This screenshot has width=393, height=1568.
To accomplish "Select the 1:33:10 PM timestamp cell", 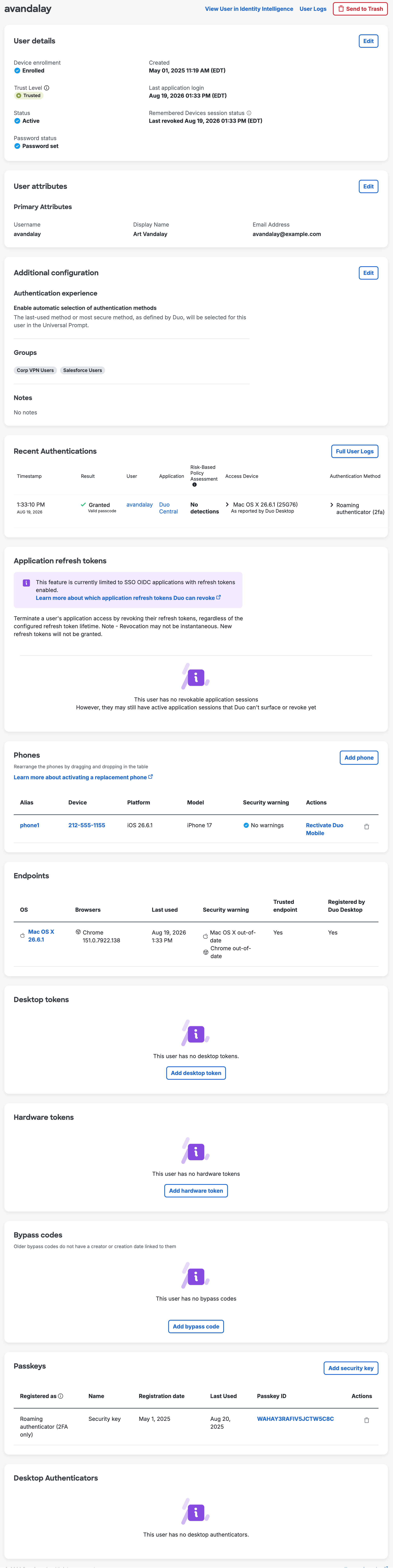I will (x=31, y=505).
